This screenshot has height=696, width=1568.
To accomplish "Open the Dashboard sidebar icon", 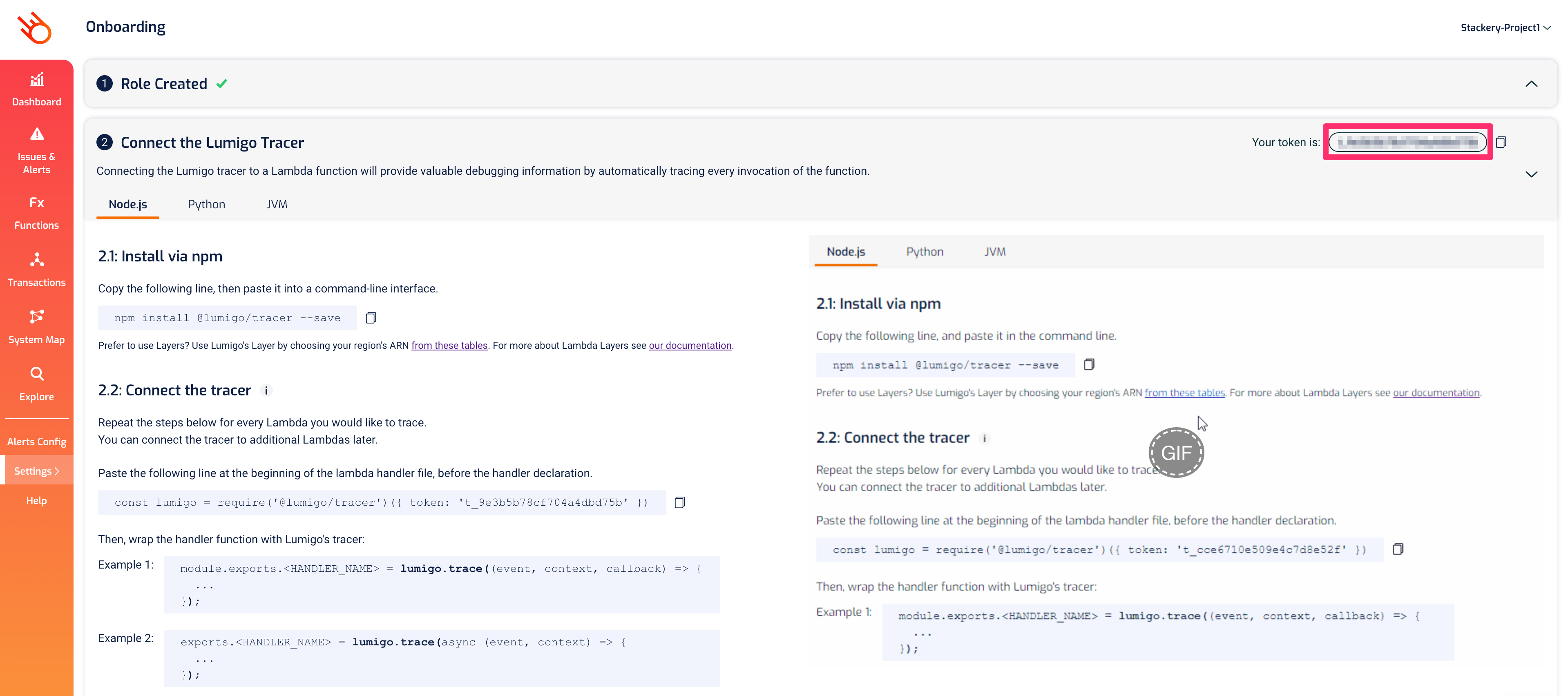I will pyautogui.click(x=36, y=79).
